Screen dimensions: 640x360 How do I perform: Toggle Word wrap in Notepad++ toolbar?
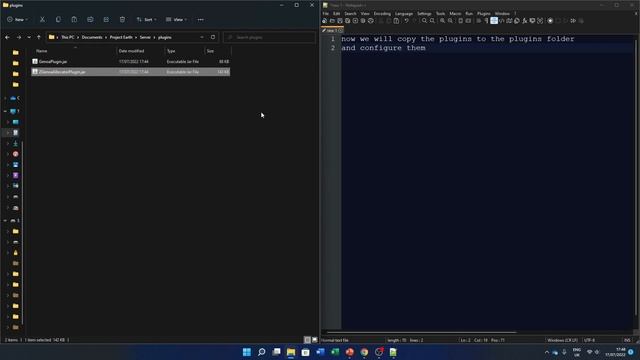[x=479, y=20]
